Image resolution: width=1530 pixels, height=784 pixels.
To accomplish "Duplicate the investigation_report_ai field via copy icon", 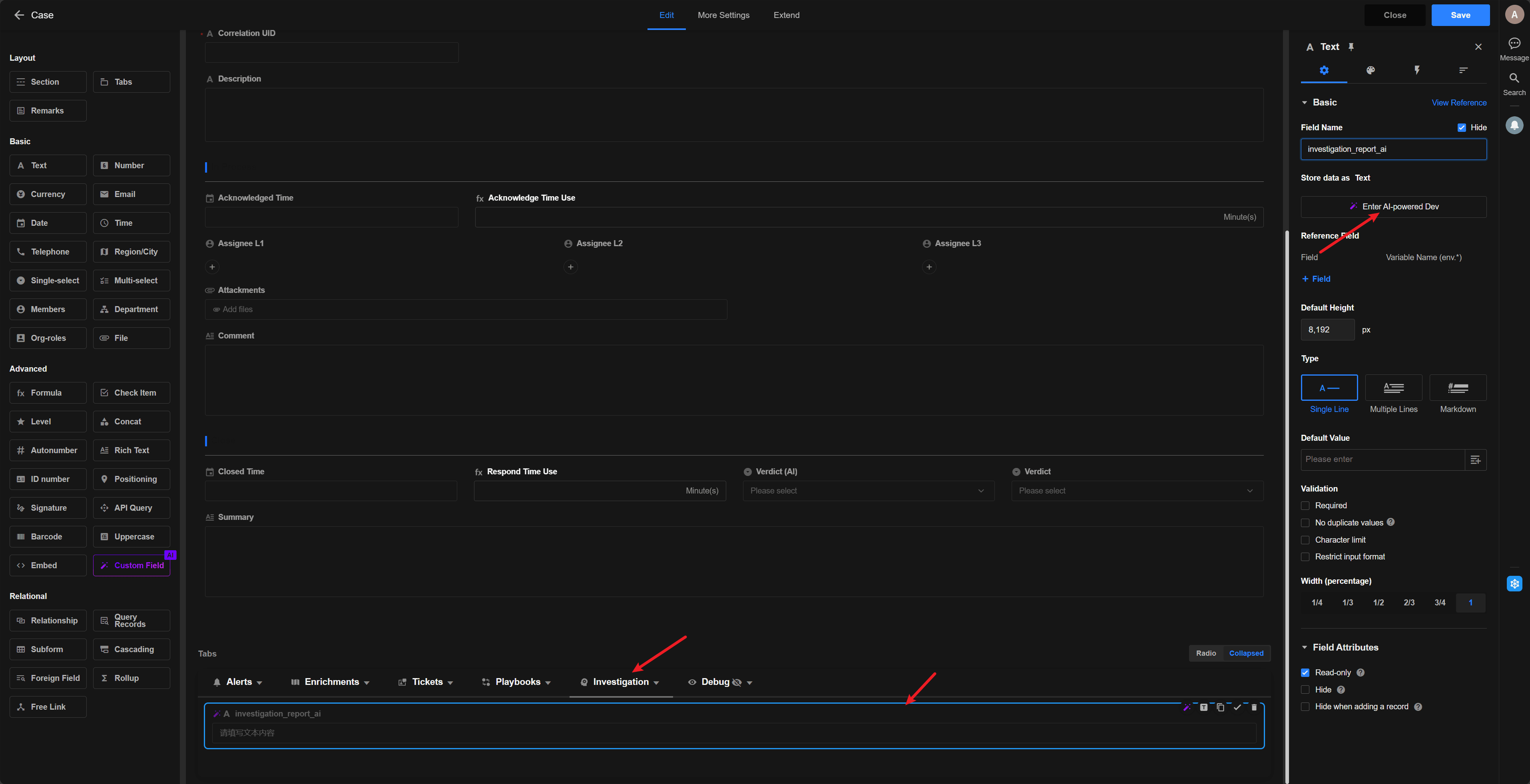I will point(1220,707).
